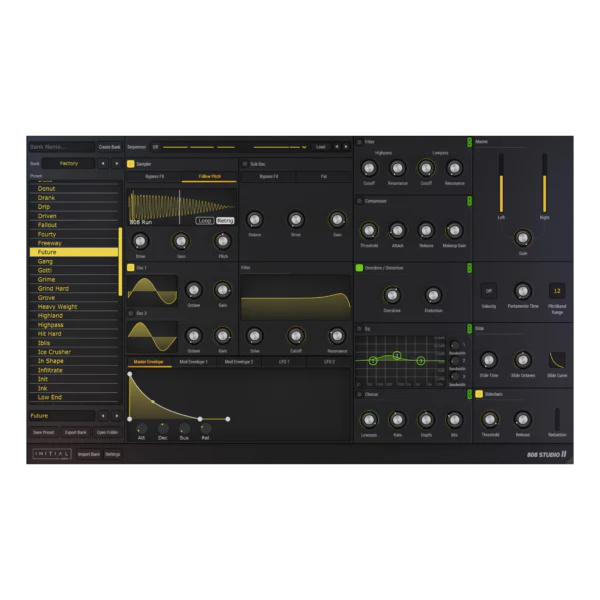Viewport: 600px width, 600px height.
Task: Toggle the Retrig button on the sample
Action: (x=225, y=221)
